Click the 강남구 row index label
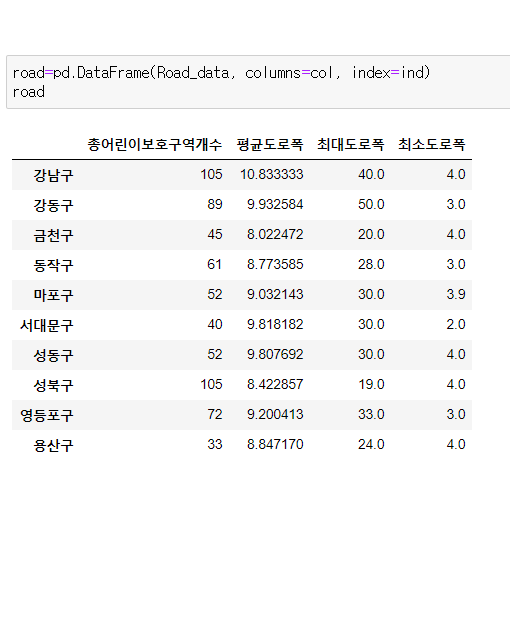510x624 pixels. tap(53, 175)
